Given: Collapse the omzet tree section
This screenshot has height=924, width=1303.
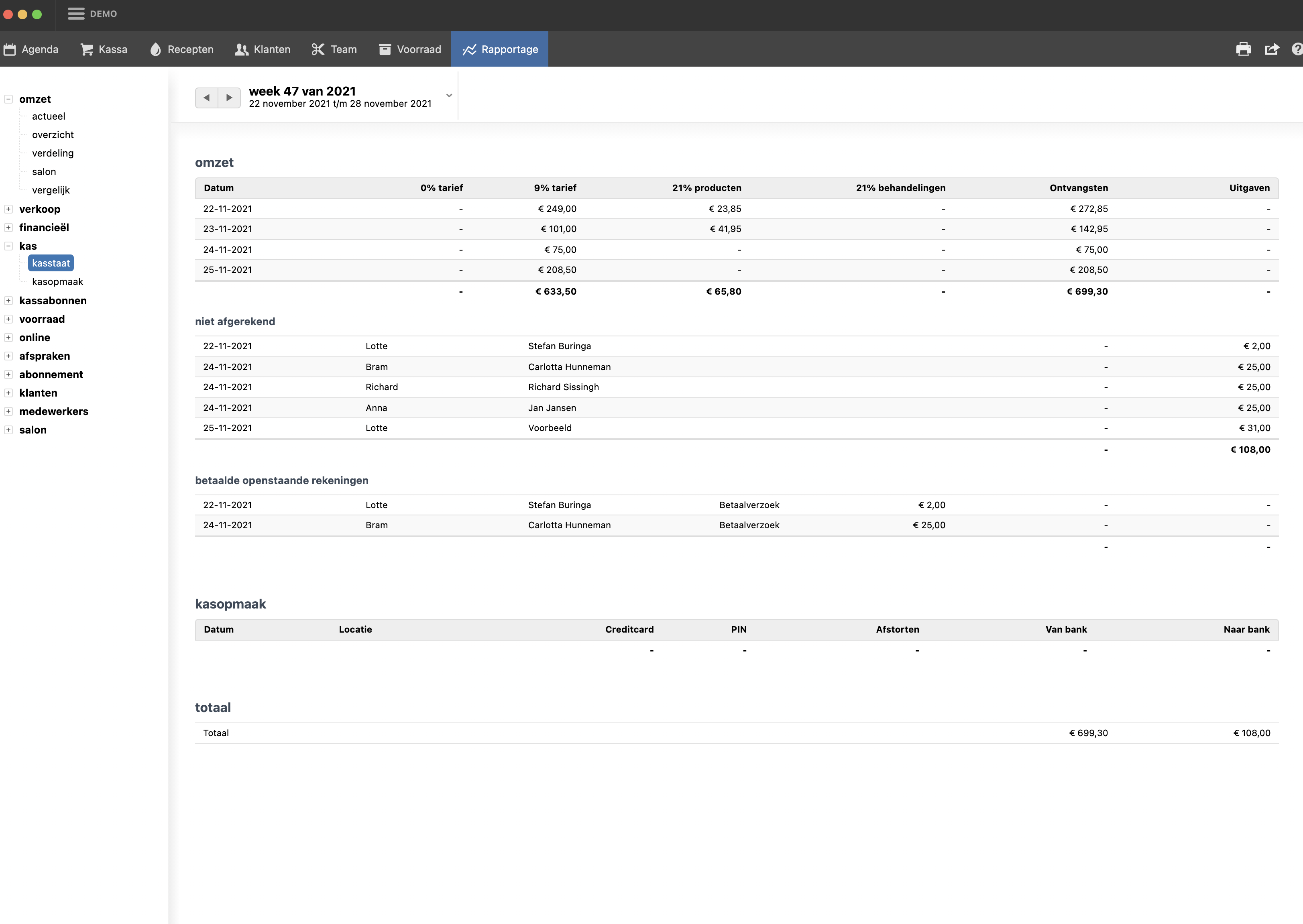Looking at the screenshot, I should click(x=8, y=99).
